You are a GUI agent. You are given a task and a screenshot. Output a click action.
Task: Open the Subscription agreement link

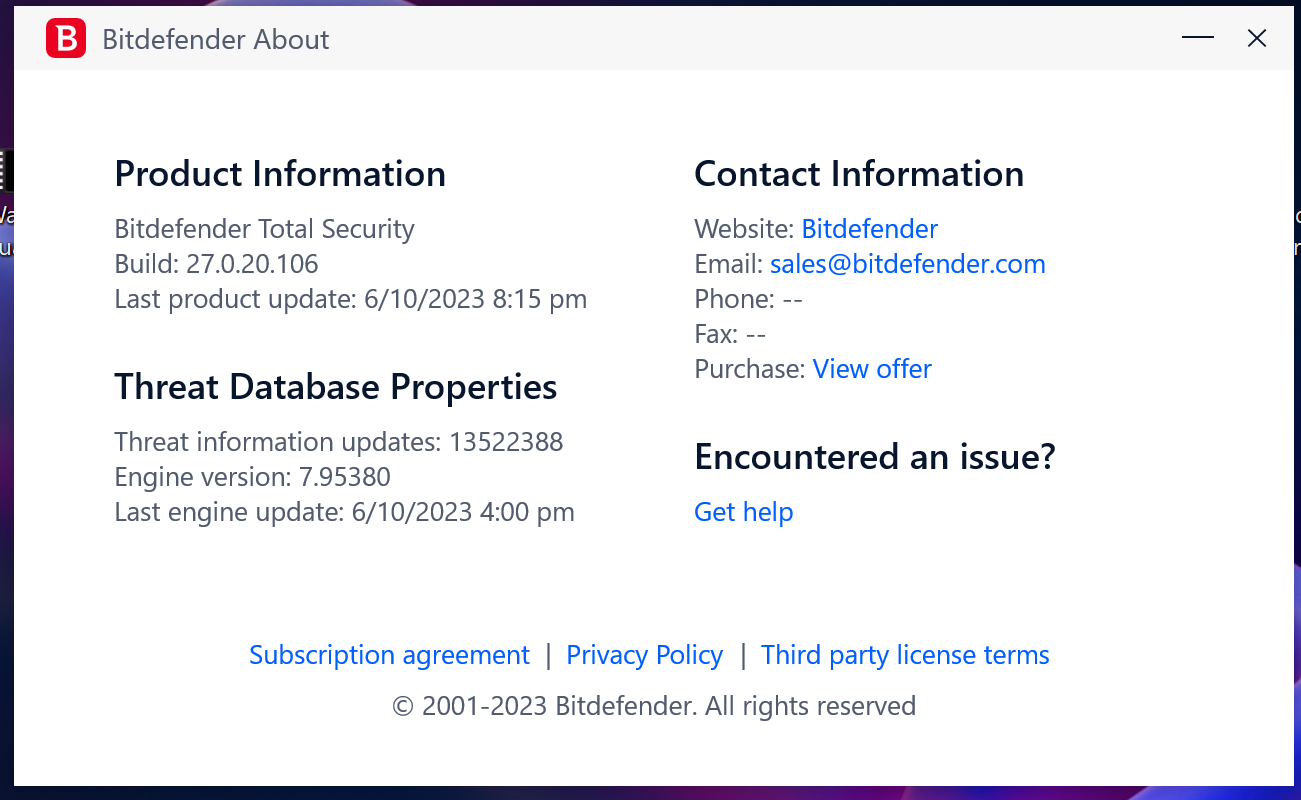tap(389, 655)
